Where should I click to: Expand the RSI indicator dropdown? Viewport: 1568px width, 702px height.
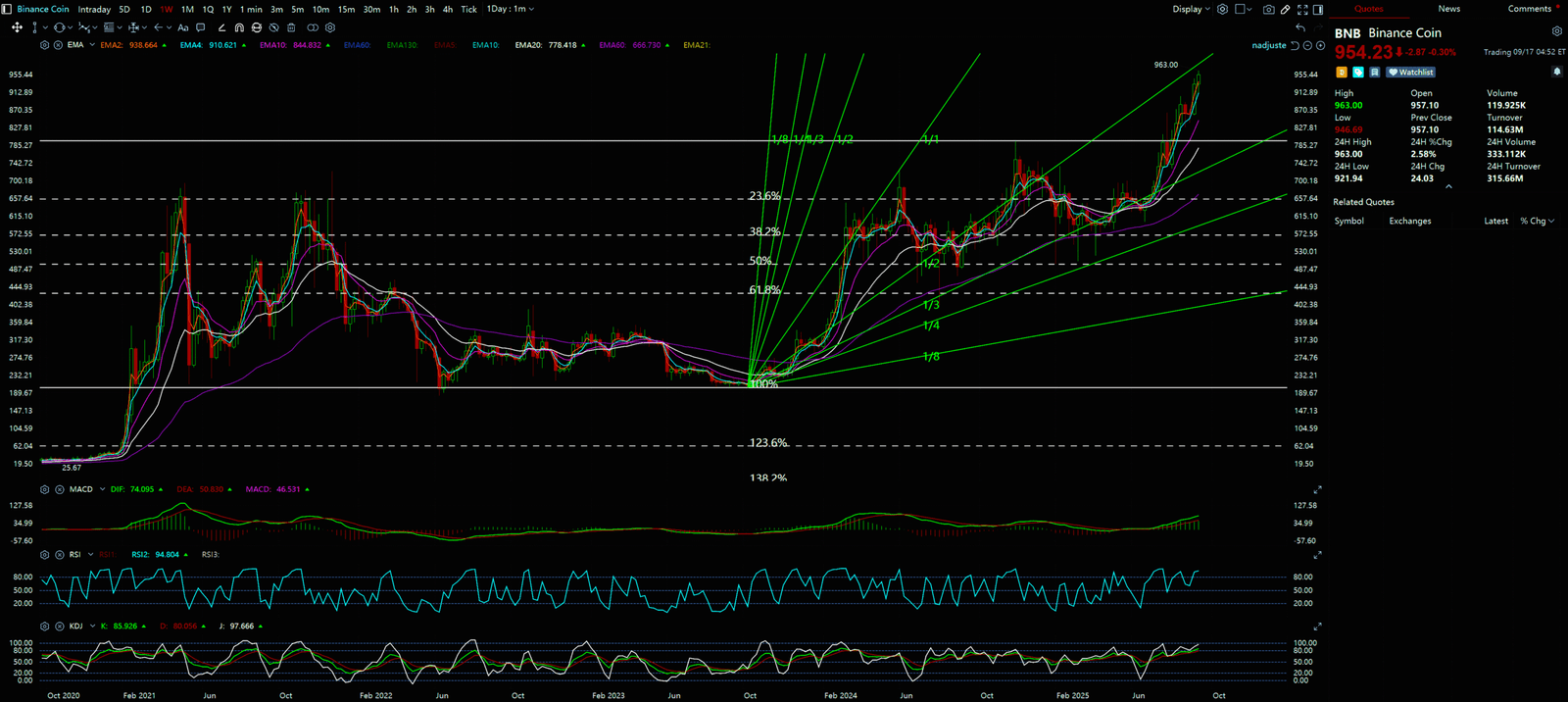point(90,555)
